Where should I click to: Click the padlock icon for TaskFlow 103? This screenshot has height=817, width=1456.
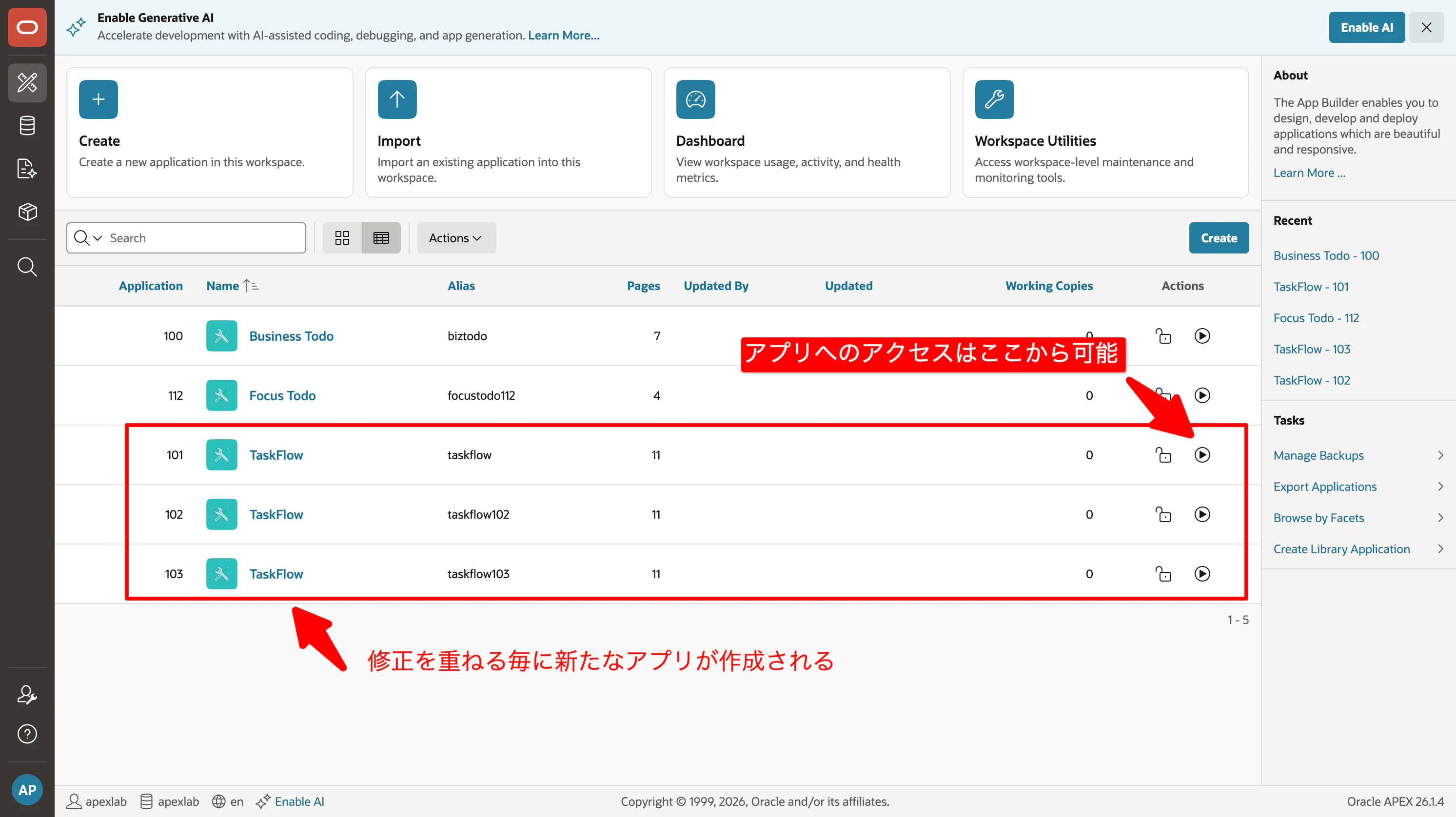(1163, 574)
